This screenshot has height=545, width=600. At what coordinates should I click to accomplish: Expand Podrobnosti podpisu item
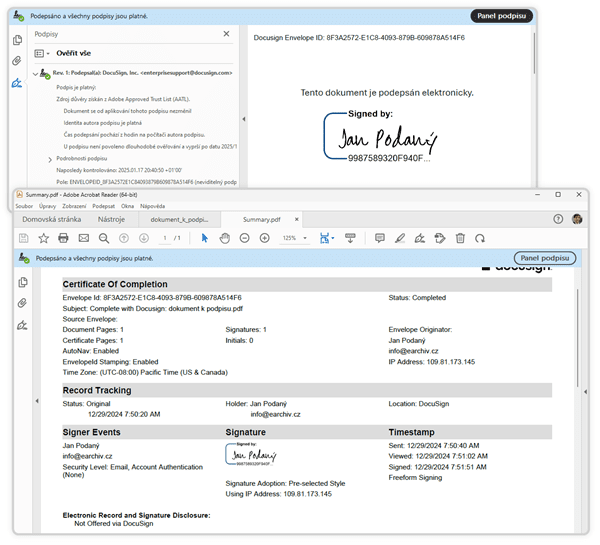click(50, 160)
